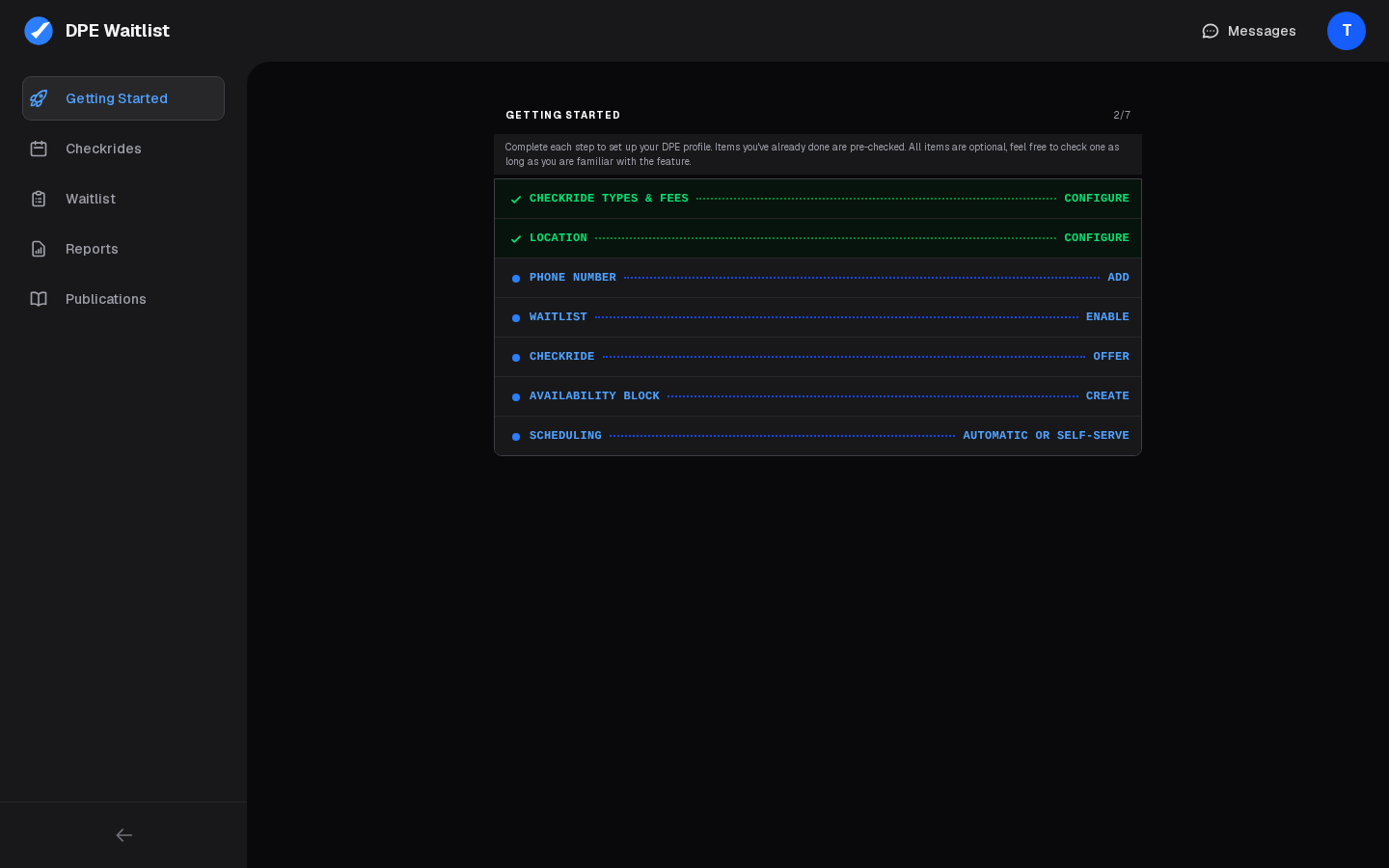1389x868 pixels.
Task: Open the Getting Started sidebar item
Action: tap(123, 98)
